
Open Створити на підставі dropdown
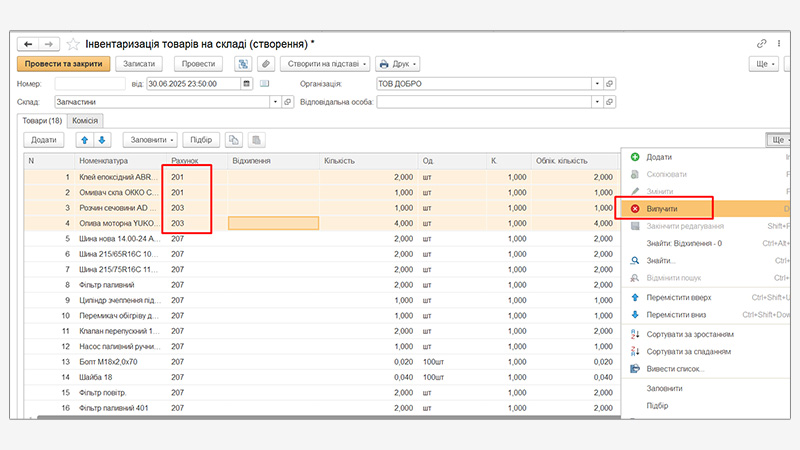pos(324,64)
